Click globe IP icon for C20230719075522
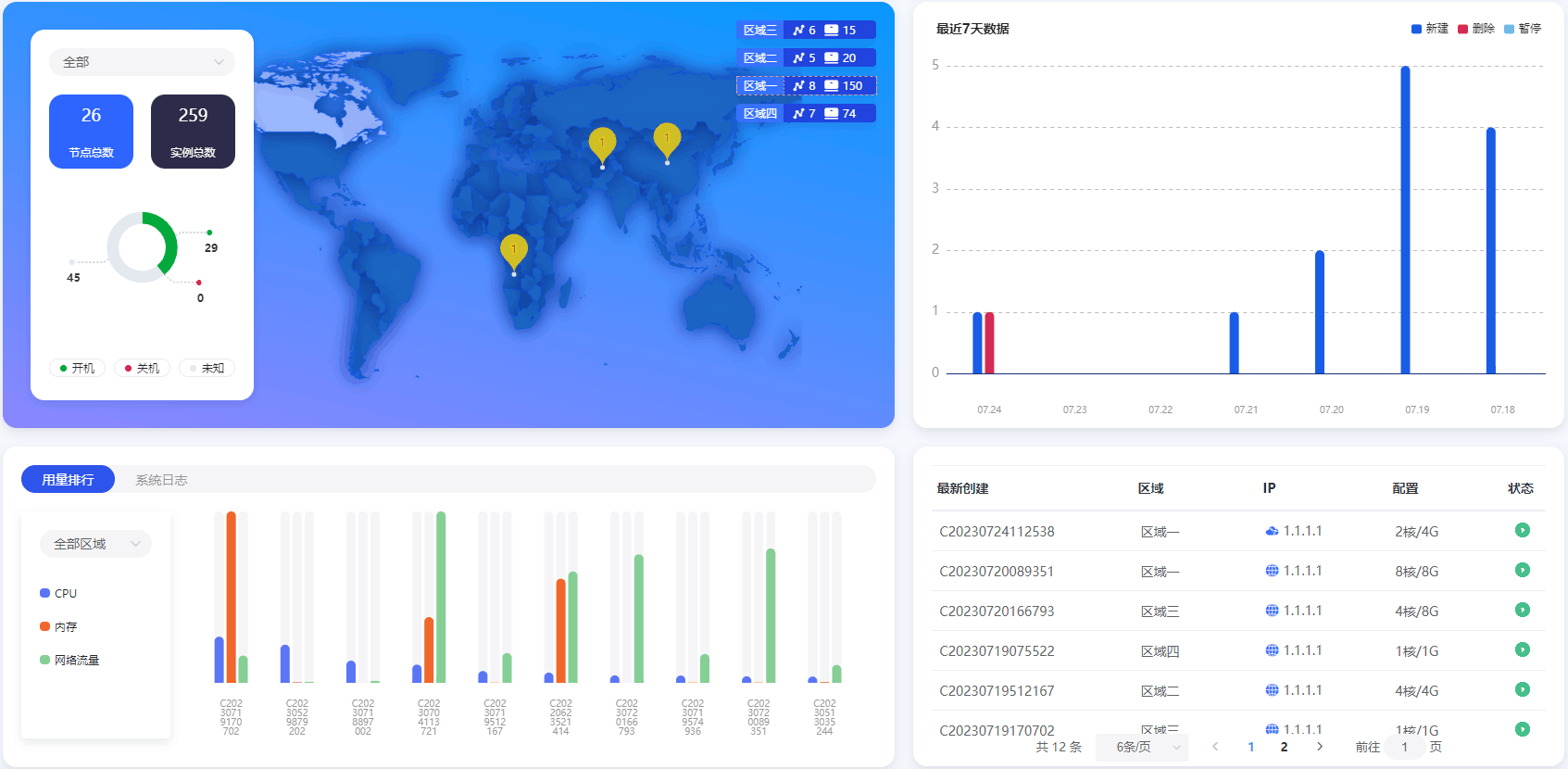 pos(1272,650)
